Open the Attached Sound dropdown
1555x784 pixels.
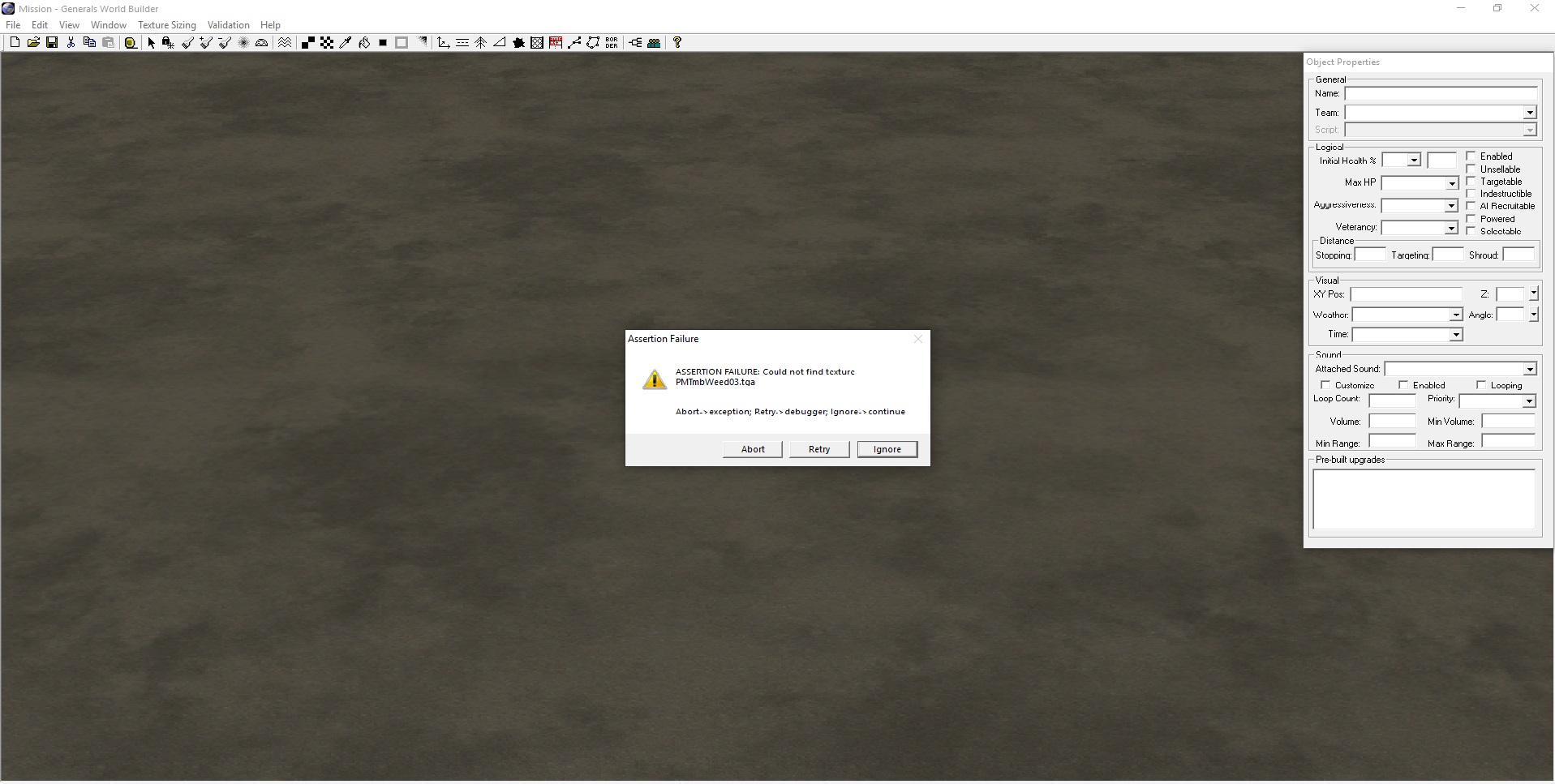click(1529, 370)
